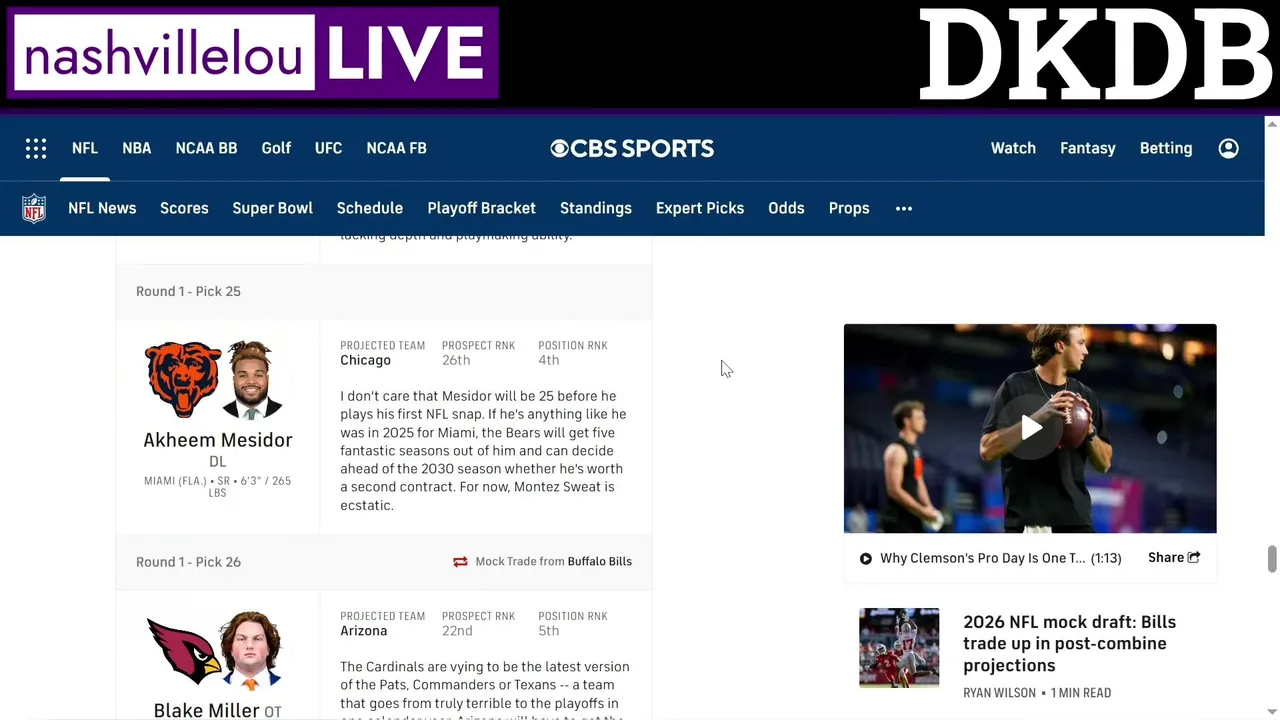Viewport: 1280px width, 720px height.
Task: Click the Chicago Bears team logo
Action: point(183,379)
